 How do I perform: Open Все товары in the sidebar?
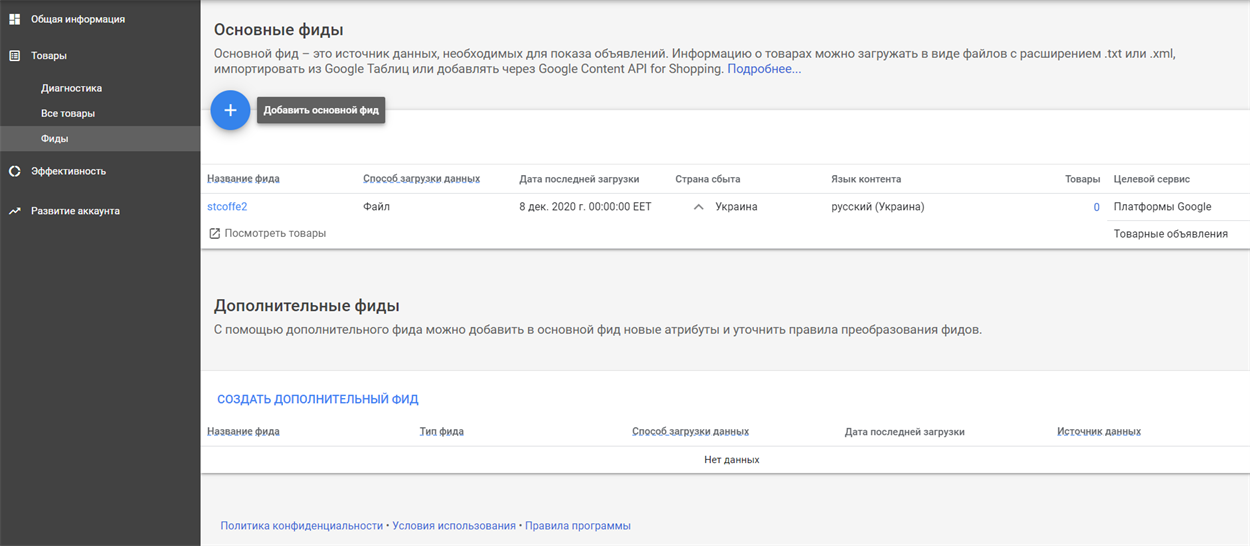[x=68, y=113]
